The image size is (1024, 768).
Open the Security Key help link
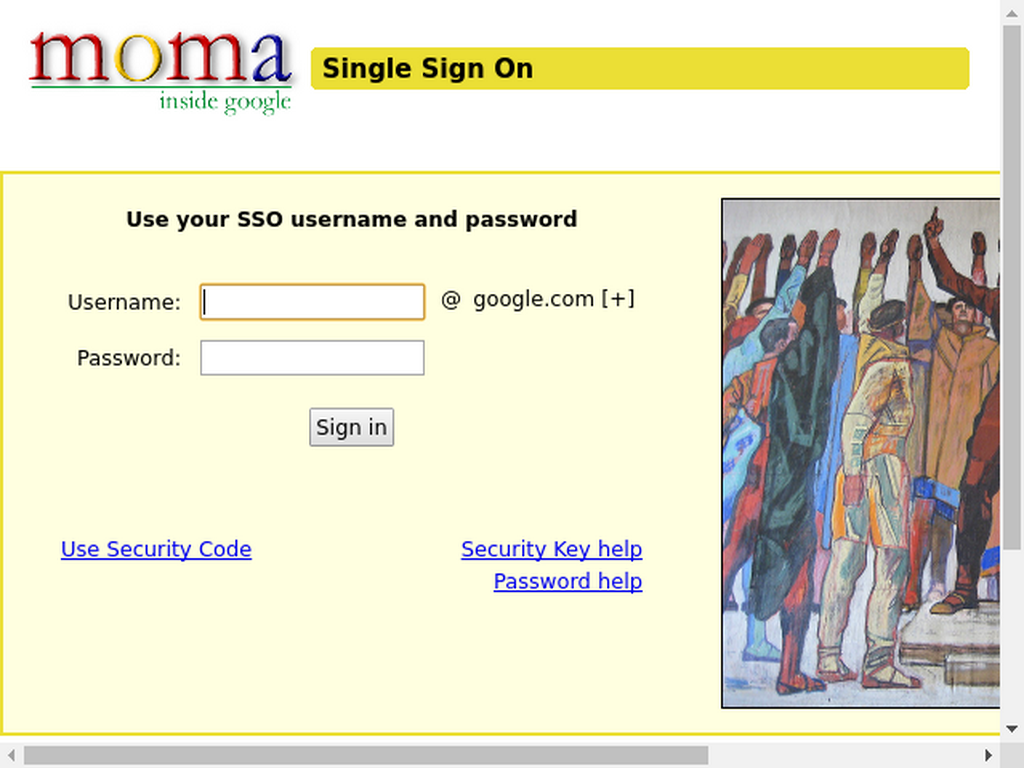click(552, 549)
